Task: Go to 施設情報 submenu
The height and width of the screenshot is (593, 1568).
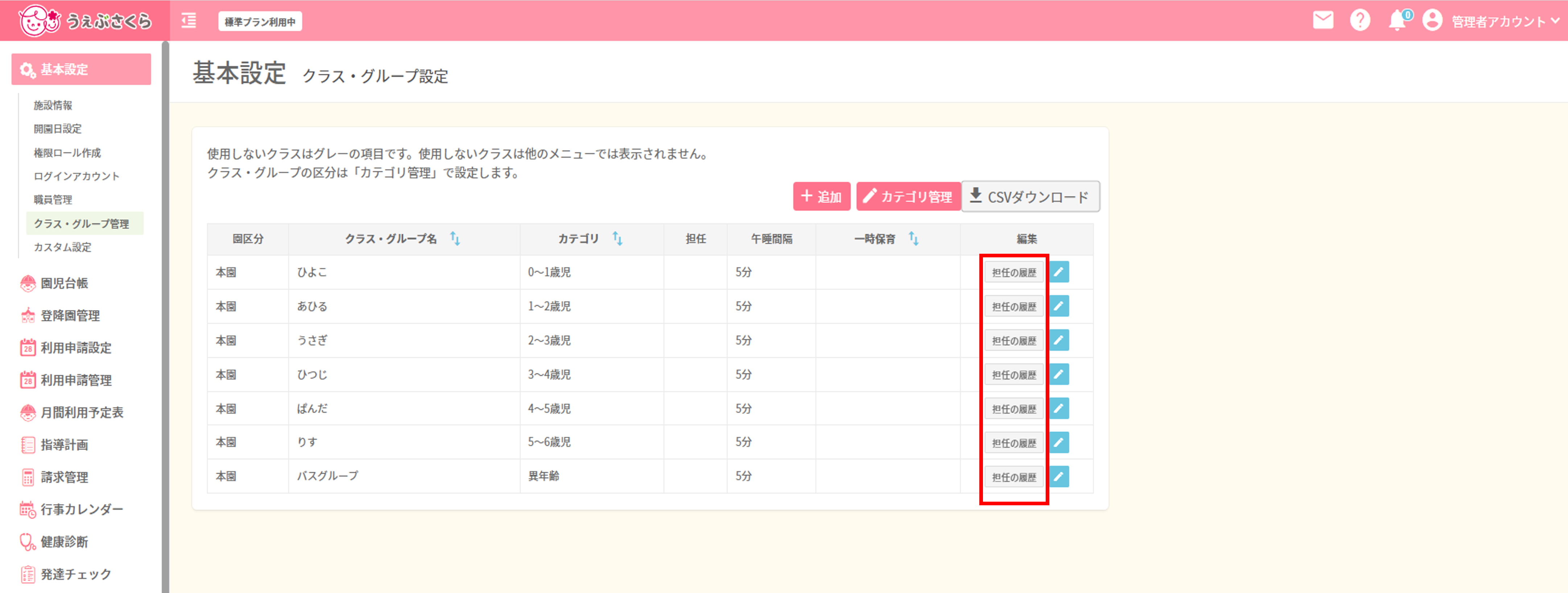Action: tap(53, 105)
